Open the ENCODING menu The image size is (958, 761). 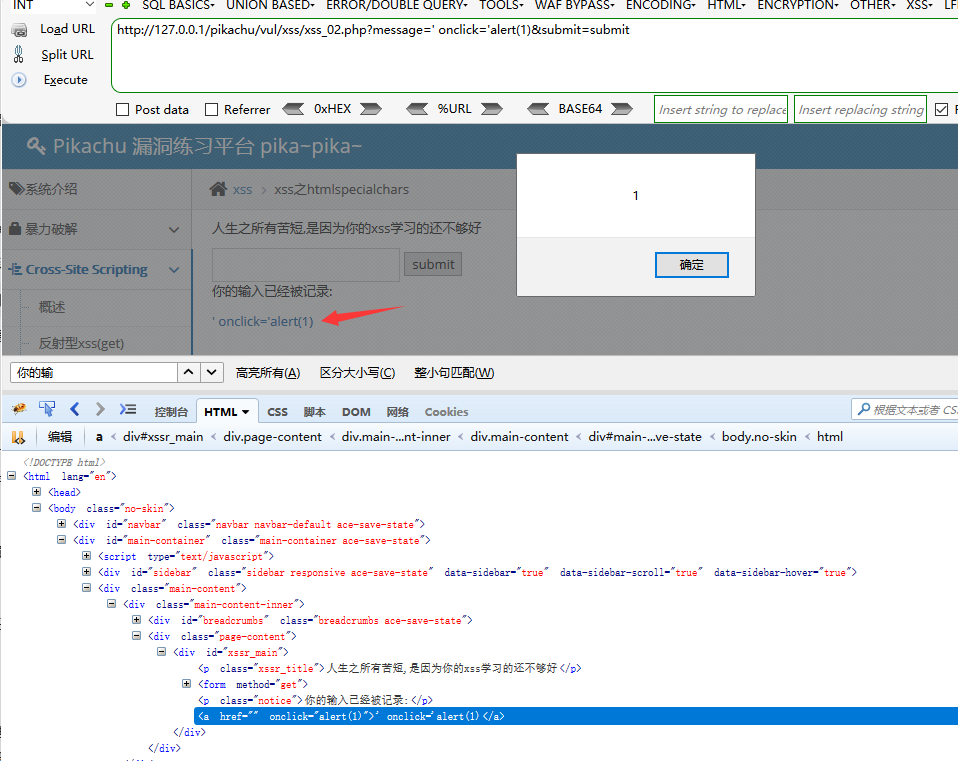pos(661,5)
